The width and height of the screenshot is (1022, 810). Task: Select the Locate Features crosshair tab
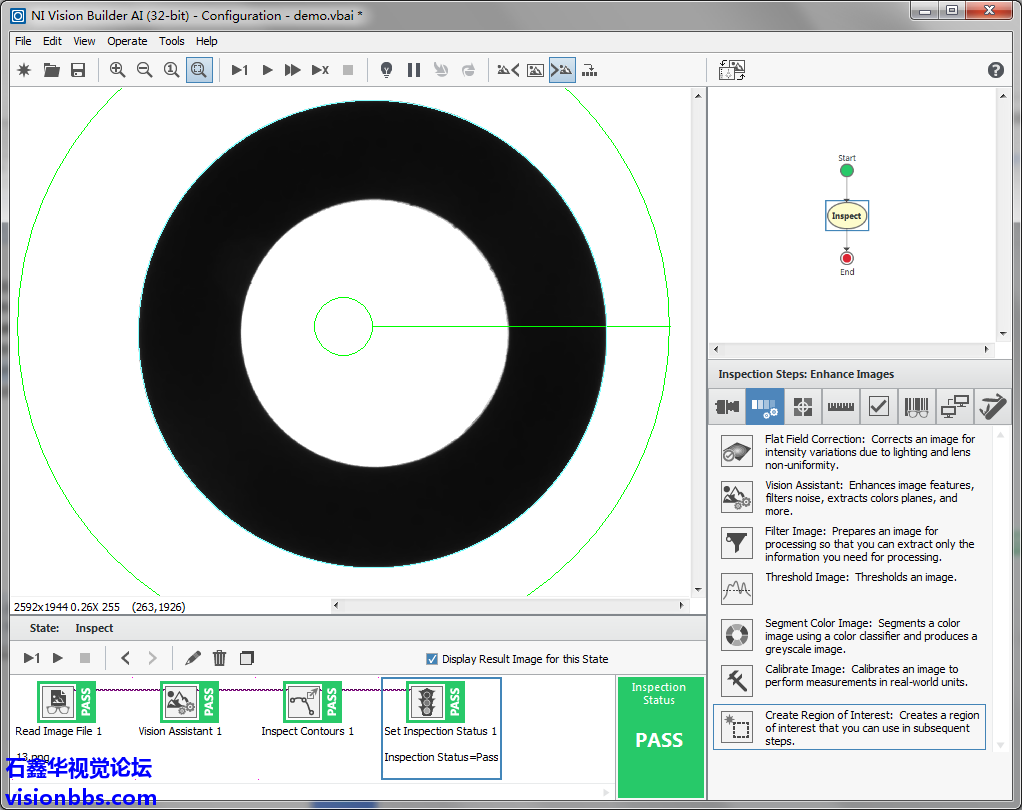802,407
